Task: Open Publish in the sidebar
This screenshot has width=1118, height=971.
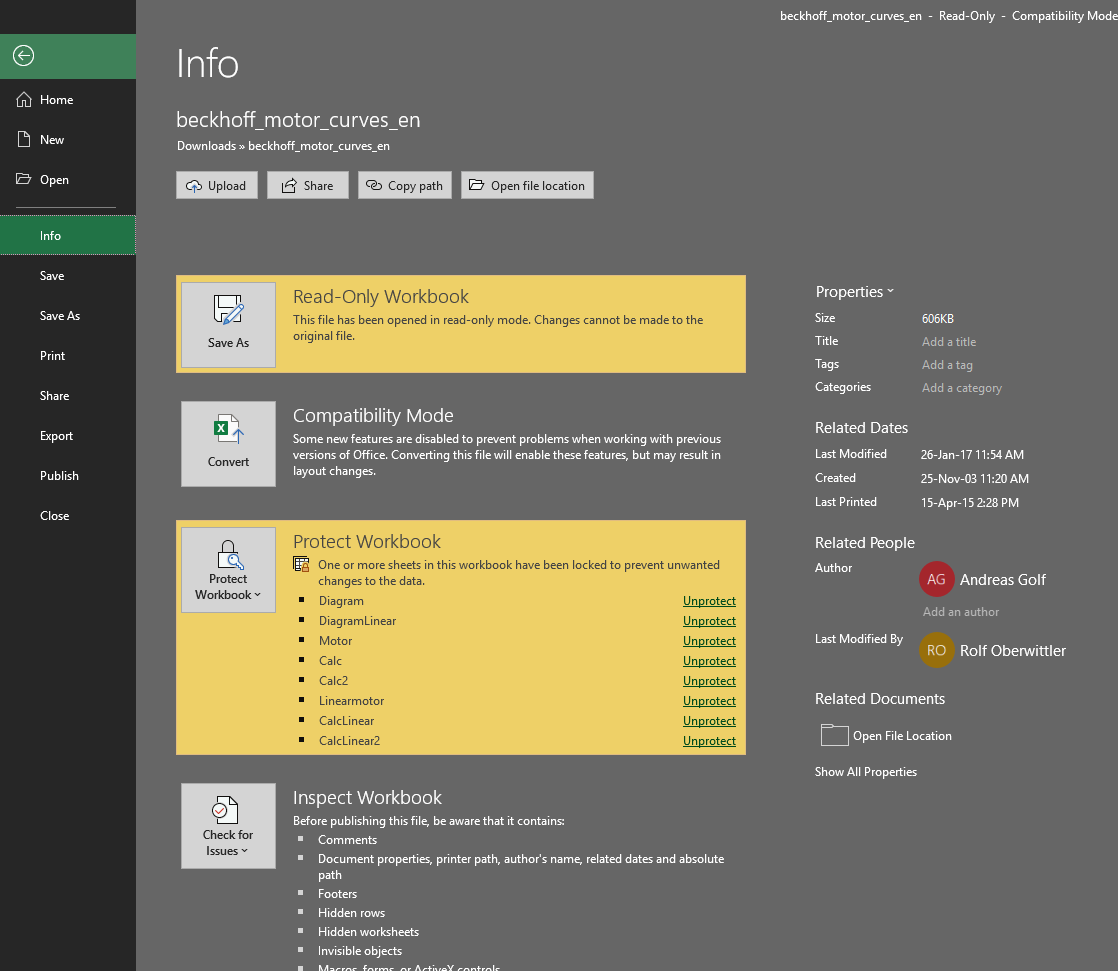Action: (x=68, y=475)
